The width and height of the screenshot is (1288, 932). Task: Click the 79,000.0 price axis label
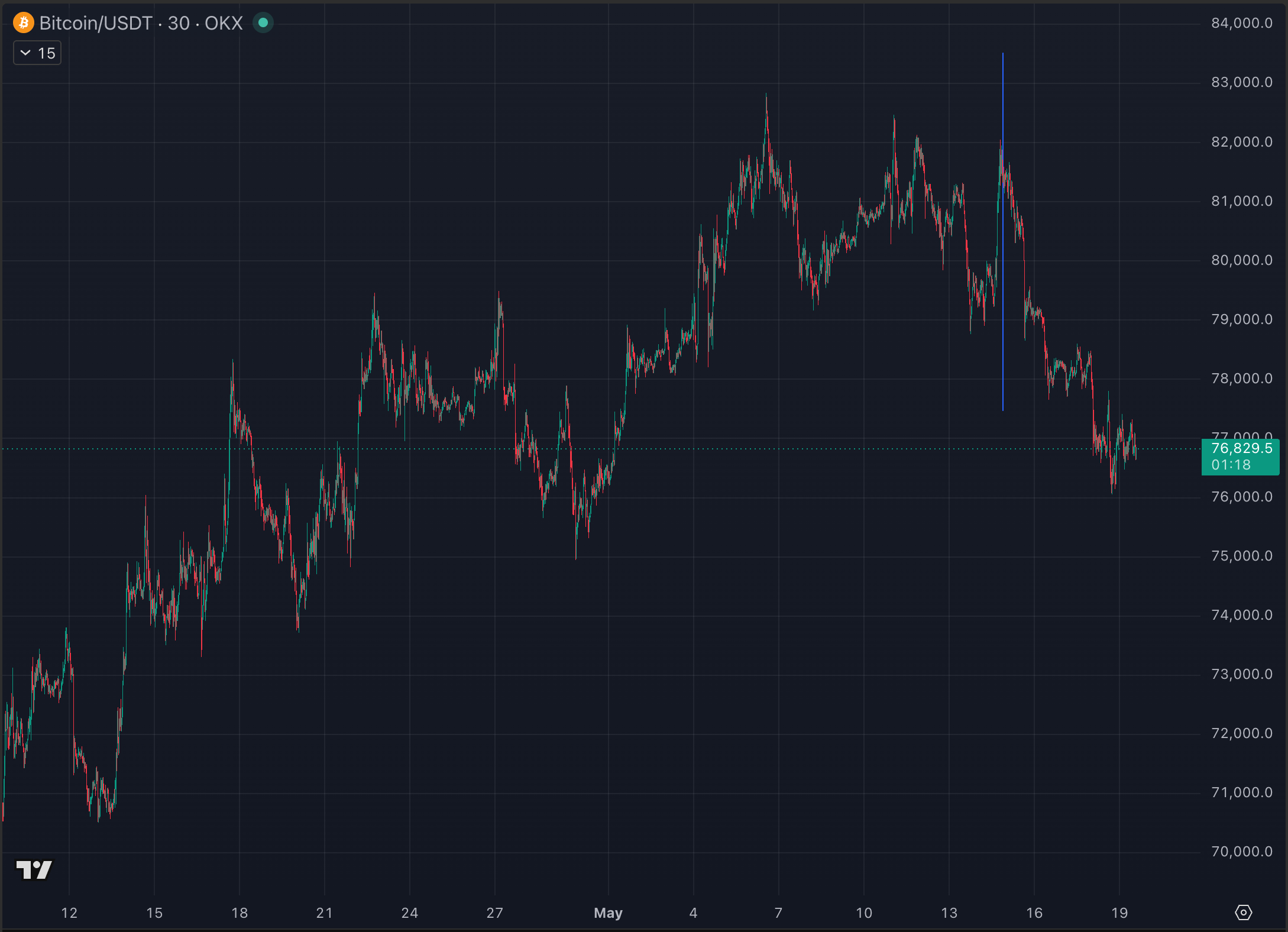click(1242, 319)
